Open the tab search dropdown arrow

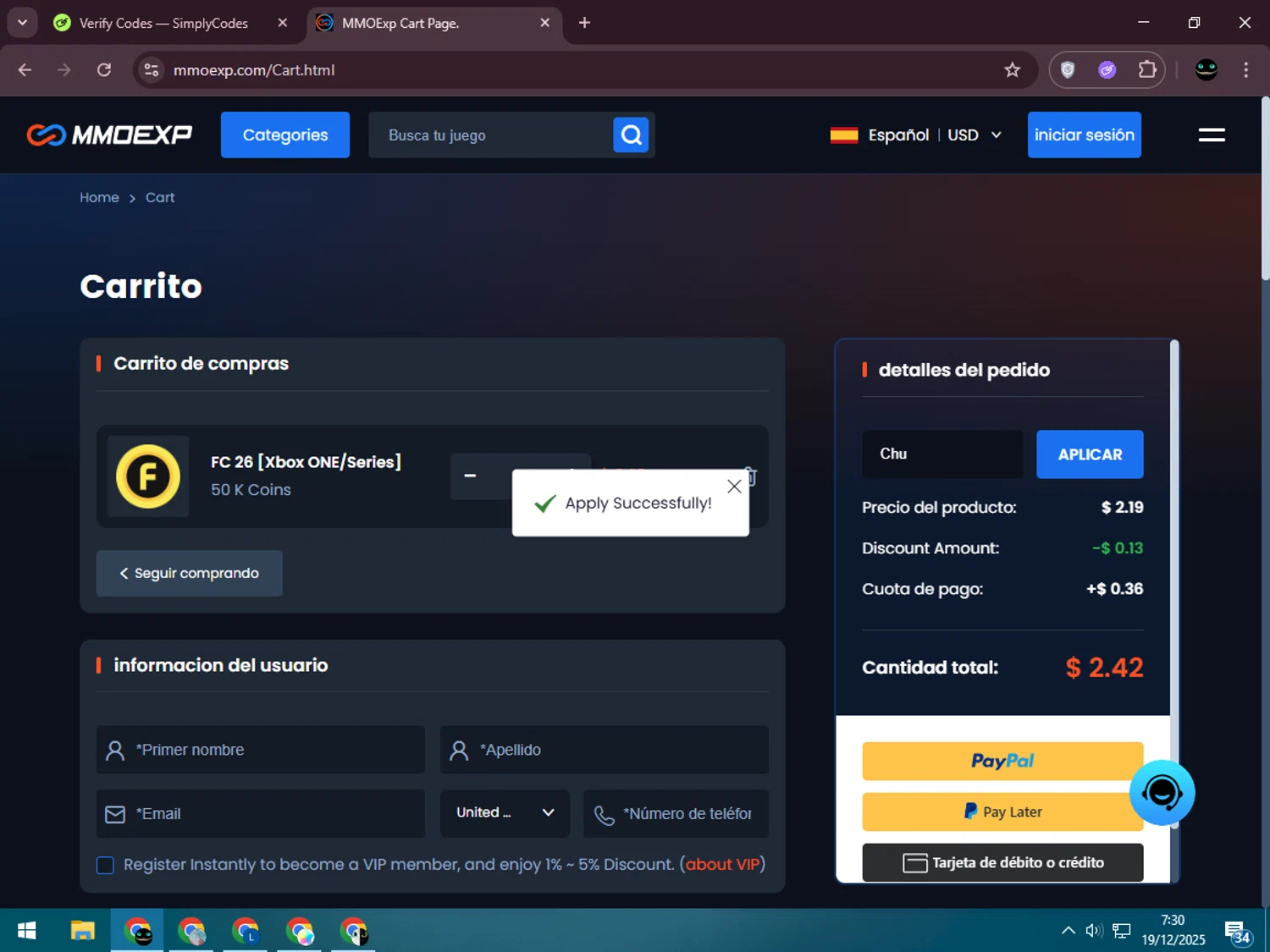[22, 23]
